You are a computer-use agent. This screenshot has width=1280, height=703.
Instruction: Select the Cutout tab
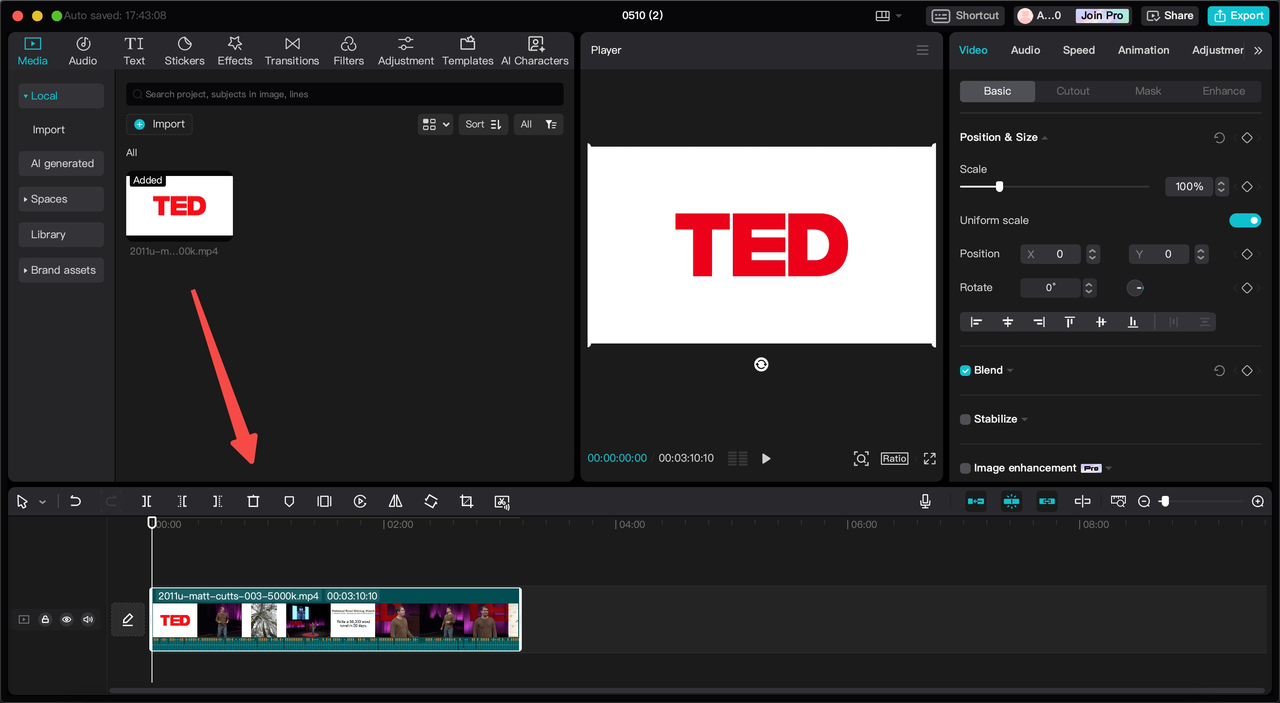[1072, 91]
